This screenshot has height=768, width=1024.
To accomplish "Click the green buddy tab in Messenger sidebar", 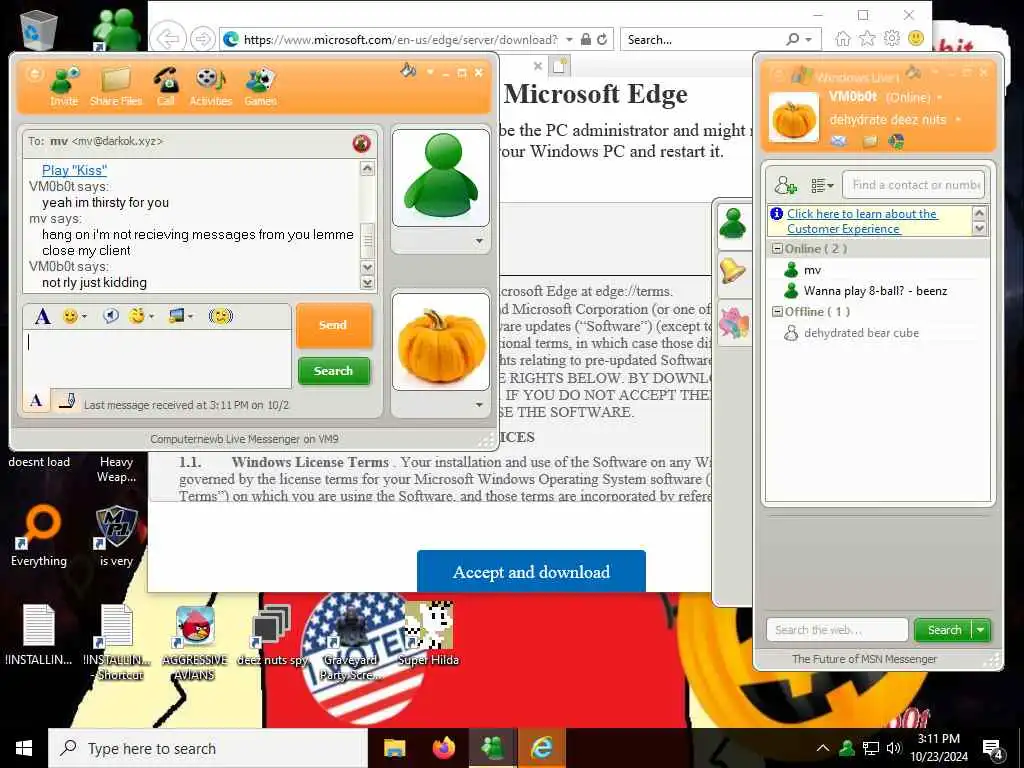I will [733, 224].
